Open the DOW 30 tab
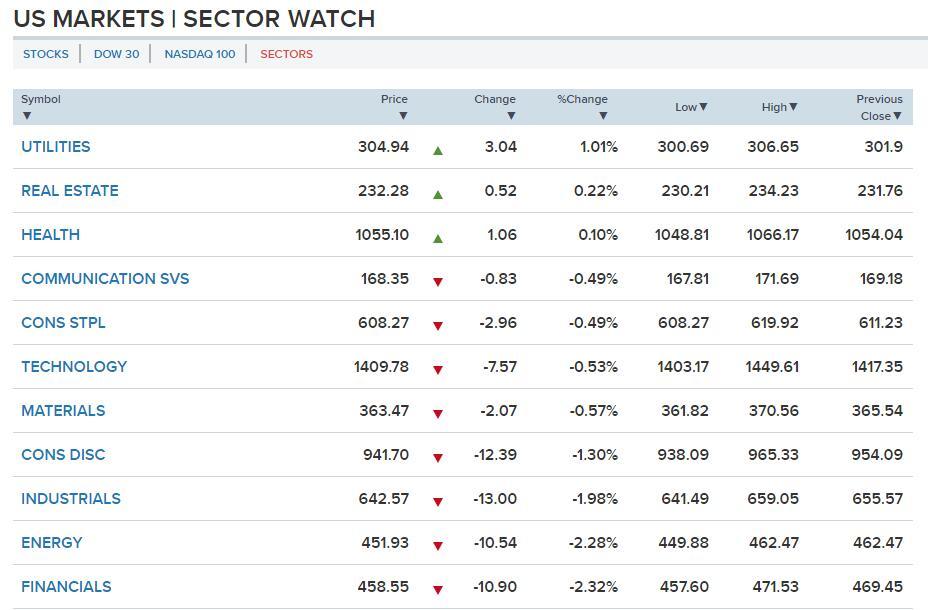This screenshot has height=610, width=928. (116, 54)
